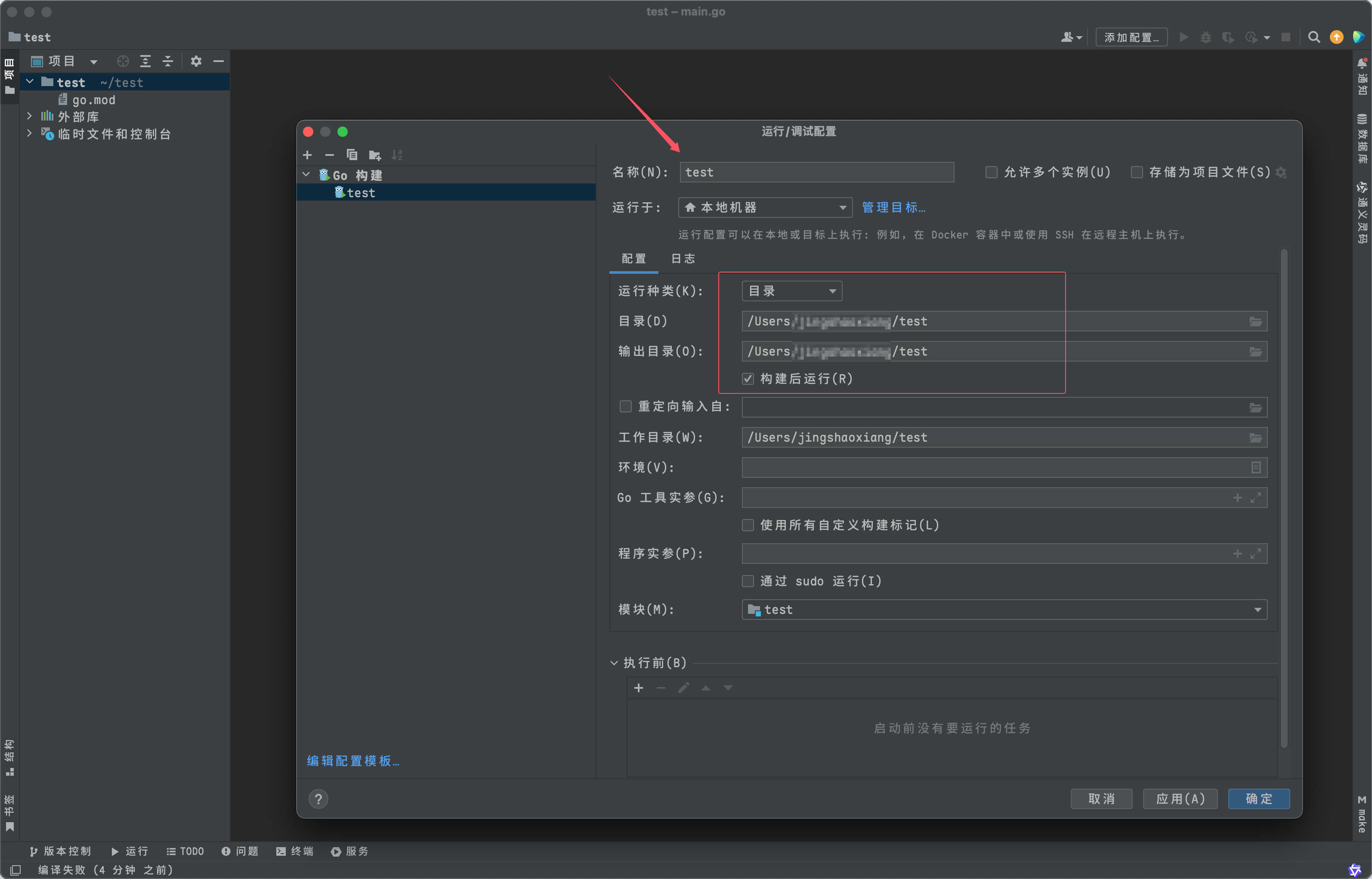Browse folder for 目录(D) field
The image size is (1372, 879).
(1256, 322)
